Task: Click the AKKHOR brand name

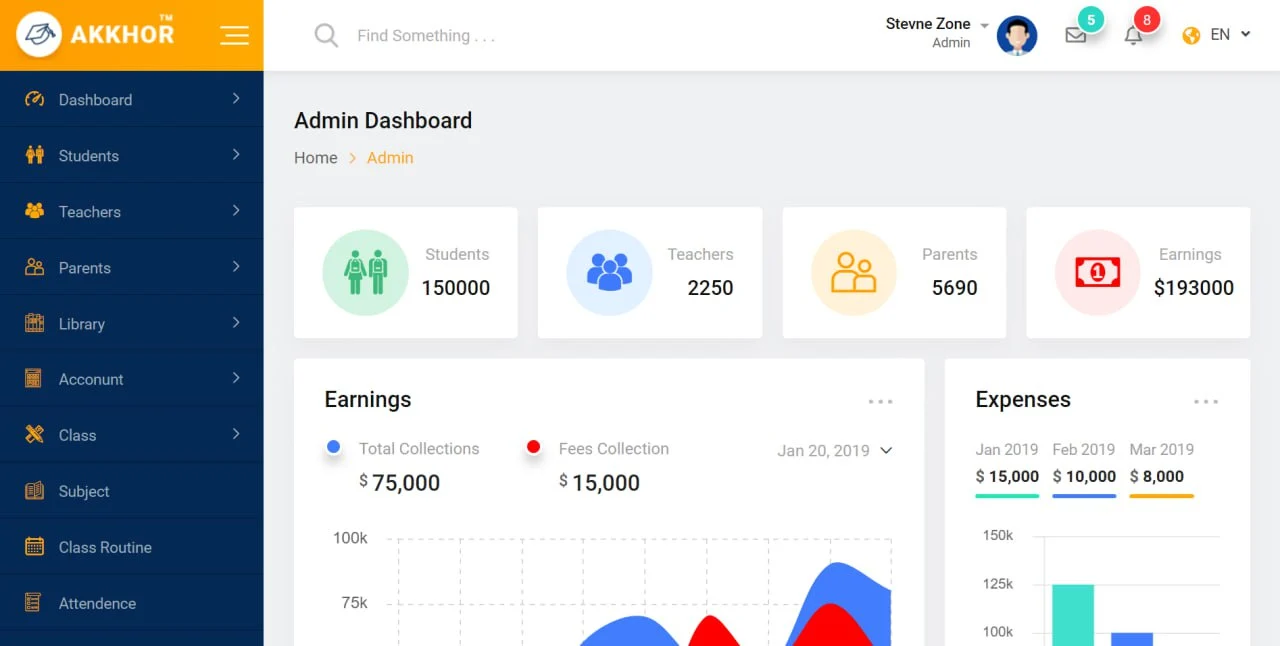Action: [122, 33]
